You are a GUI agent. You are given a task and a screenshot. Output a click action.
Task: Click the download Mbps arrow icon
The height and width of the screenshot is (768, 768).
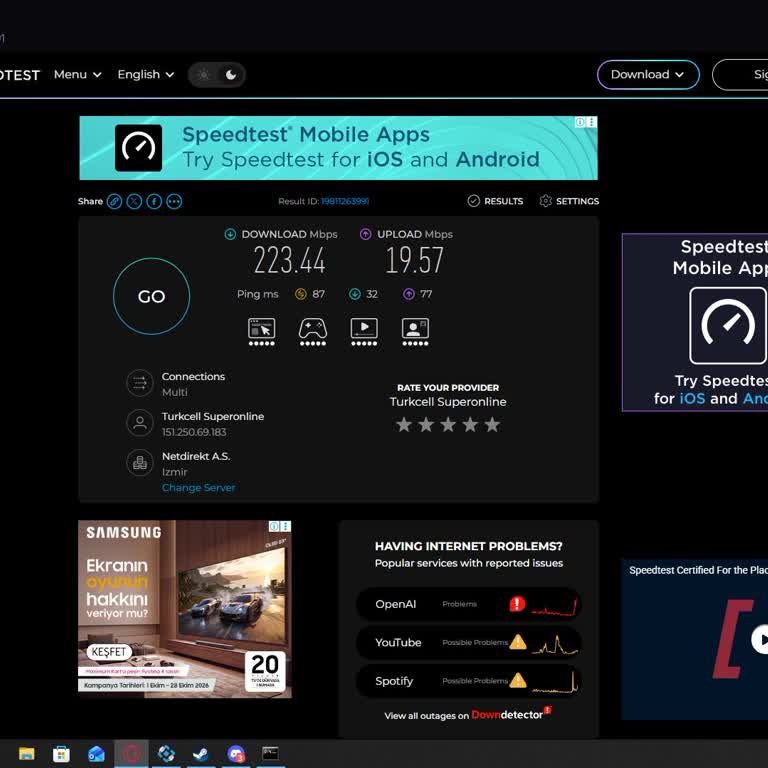coord(230,234)
